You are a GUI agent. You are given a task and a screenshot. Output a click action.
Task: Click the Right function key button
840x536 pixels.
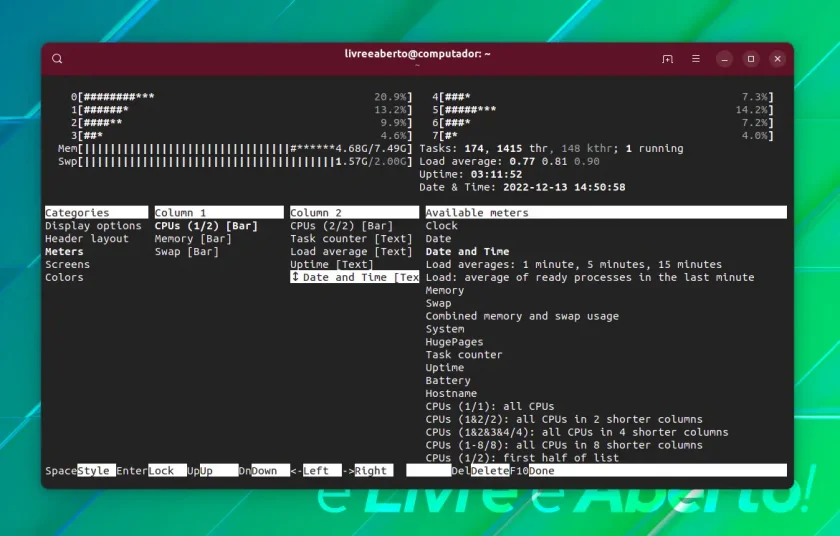(x=374, y=471)
